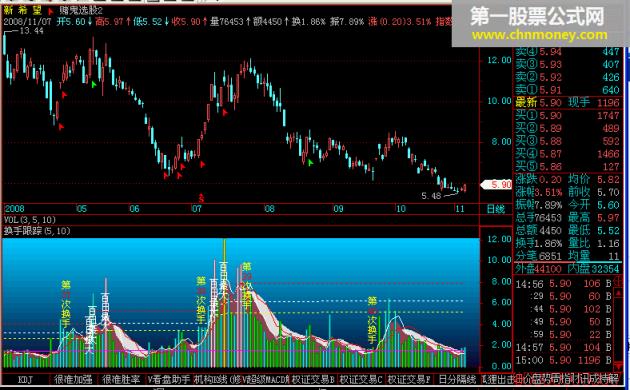Select the 日线 period label

(x=495, y=209)
